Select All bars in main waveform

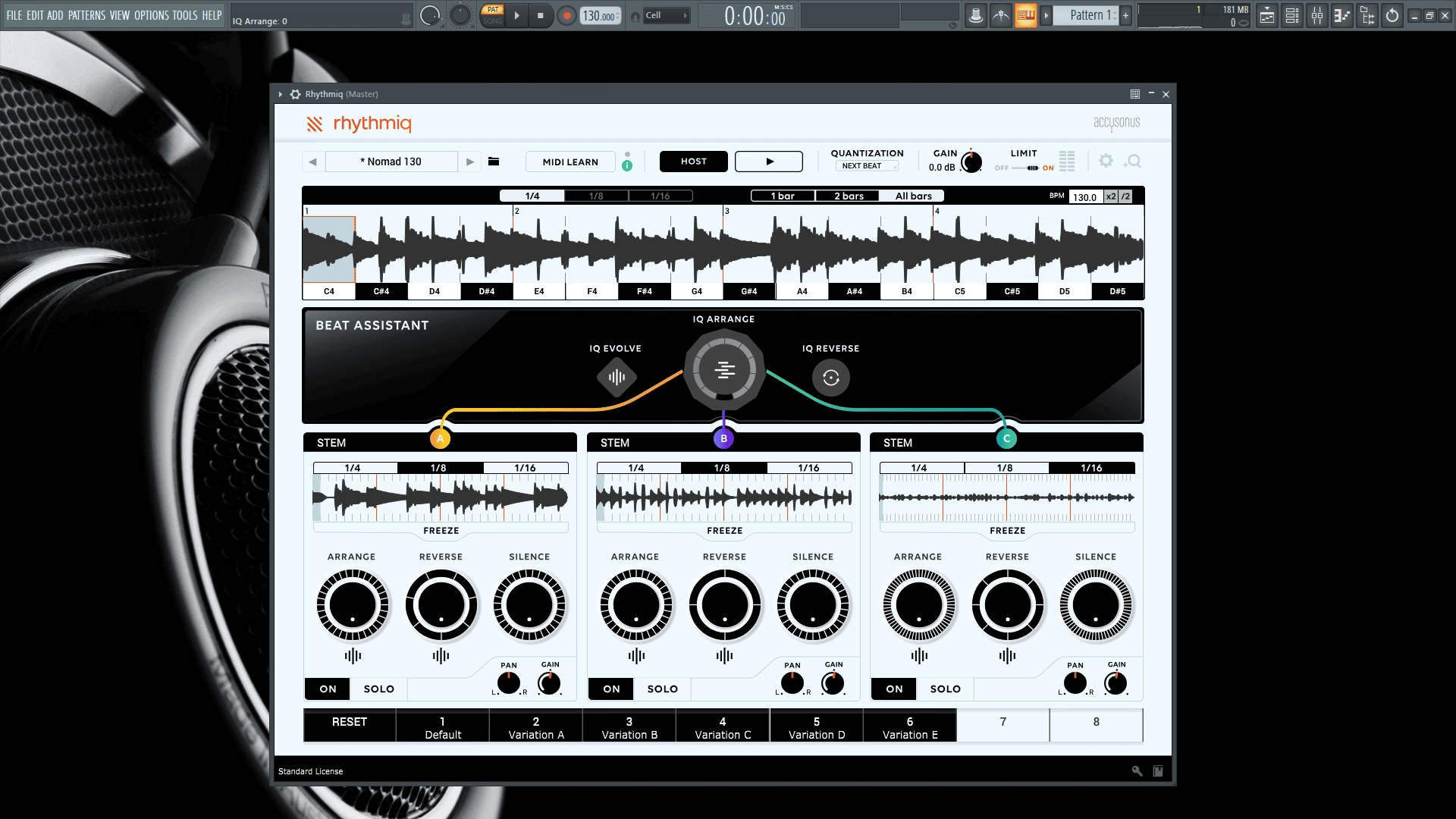point(913,196)
